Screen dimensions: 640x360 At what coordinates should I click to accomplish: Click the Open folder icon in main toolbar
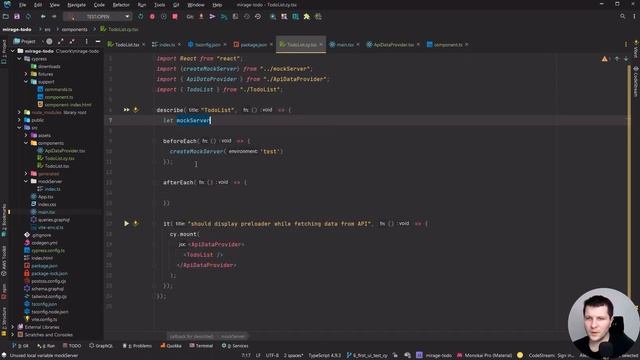(x=6, y=17)
